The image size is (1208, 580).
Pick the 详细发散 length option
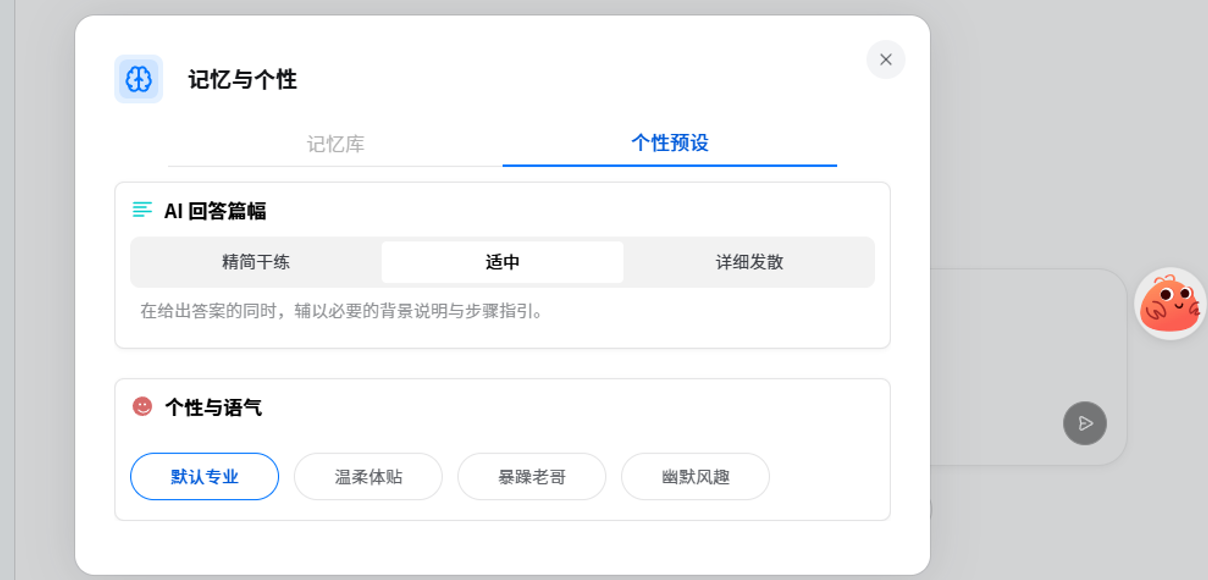[x=749, y=263]
